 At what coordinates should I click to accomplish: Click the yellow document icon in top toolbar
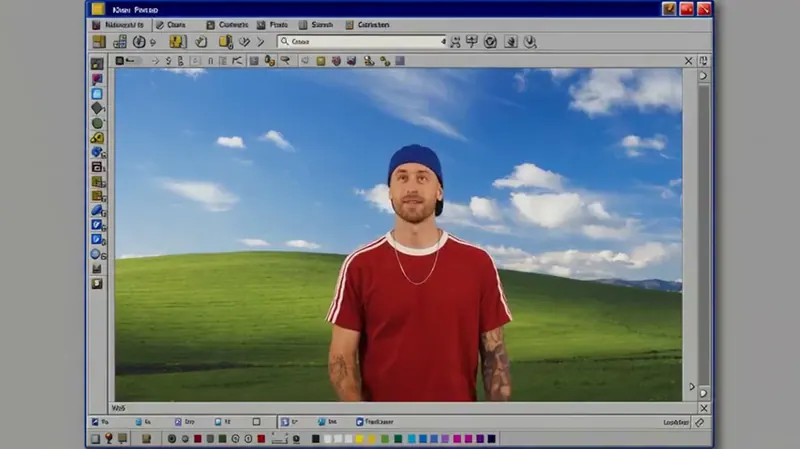point(225,42)
